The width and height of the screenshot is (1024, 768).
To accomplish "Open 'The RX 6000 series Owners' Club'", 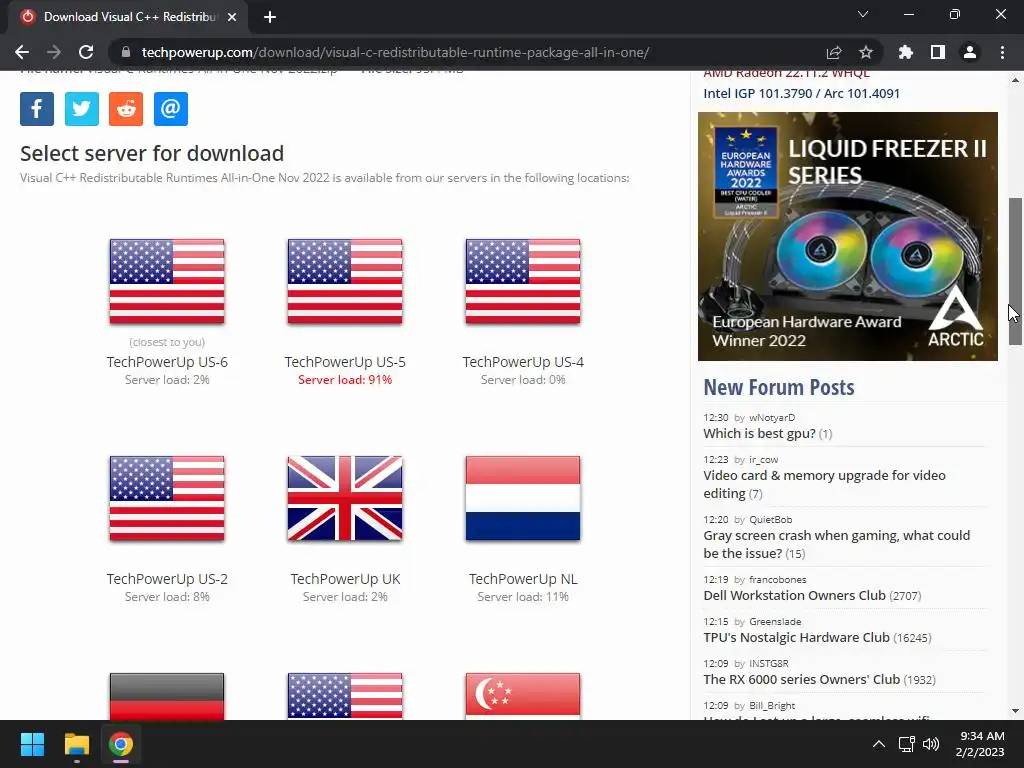I will pos(801,679).
